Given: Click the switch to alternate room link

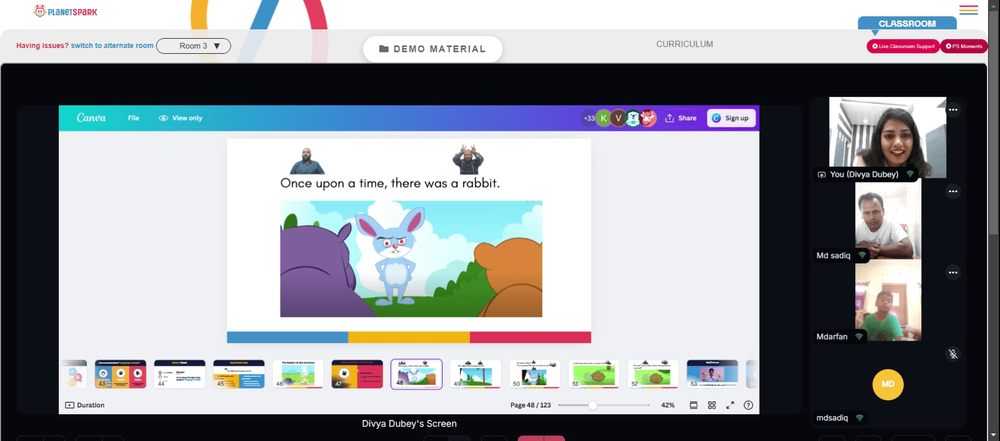Looking at the screenshot, I should click(x=112, y=45).
